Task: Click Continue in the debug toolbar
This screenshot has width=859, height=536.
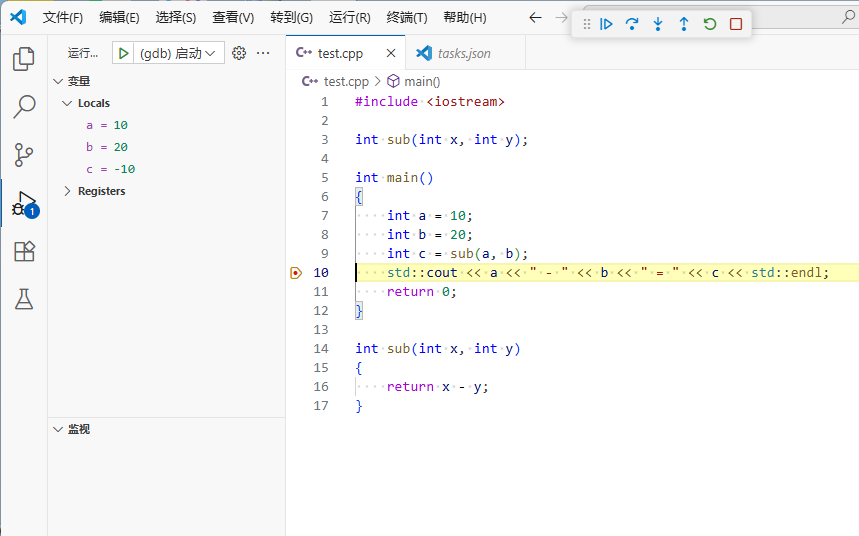Action: pyautogui.click(x=606, y=24)
